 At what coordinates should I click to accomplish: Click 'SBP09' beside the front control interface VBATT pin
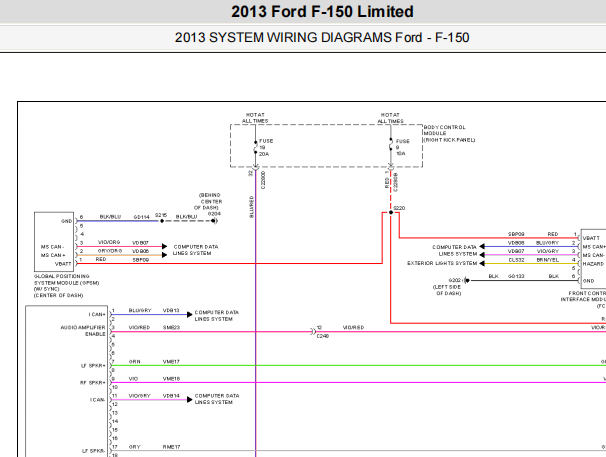pyautogui.click(x=516, y=234)
